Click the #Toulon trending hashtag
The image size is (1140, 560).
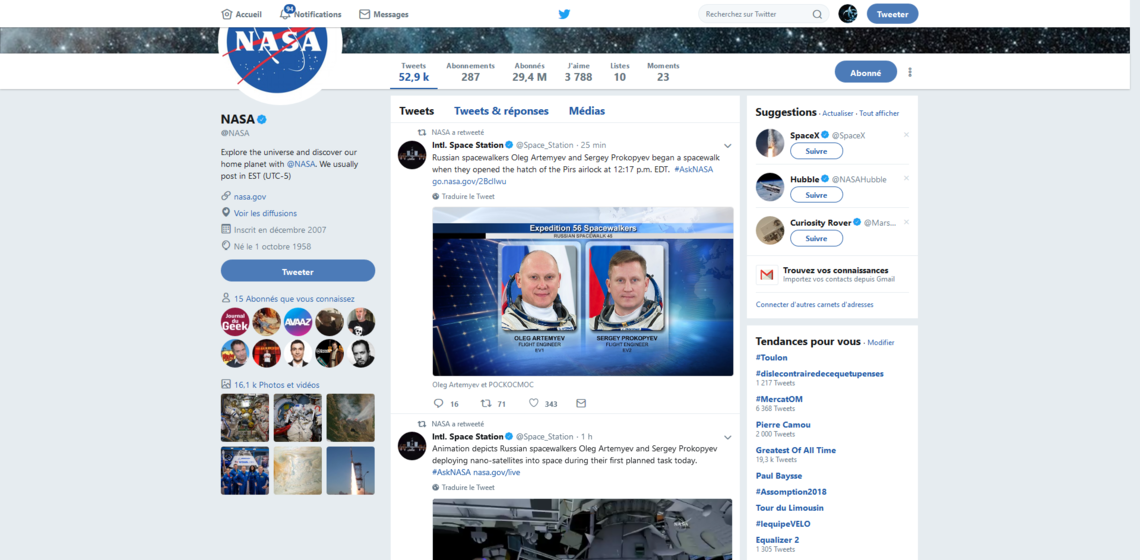click(x=771, y=357)
